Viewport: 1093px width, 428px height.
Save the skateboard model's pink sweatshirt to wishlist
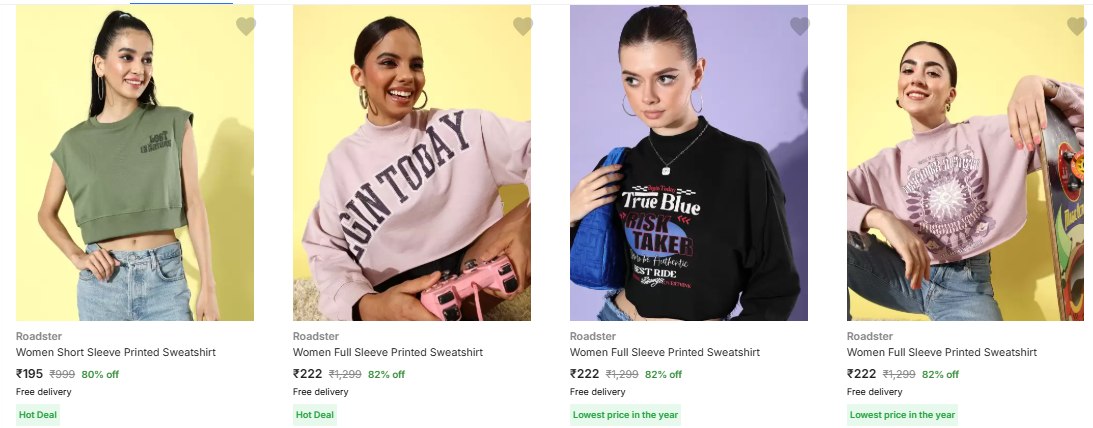coord(1076,26)
